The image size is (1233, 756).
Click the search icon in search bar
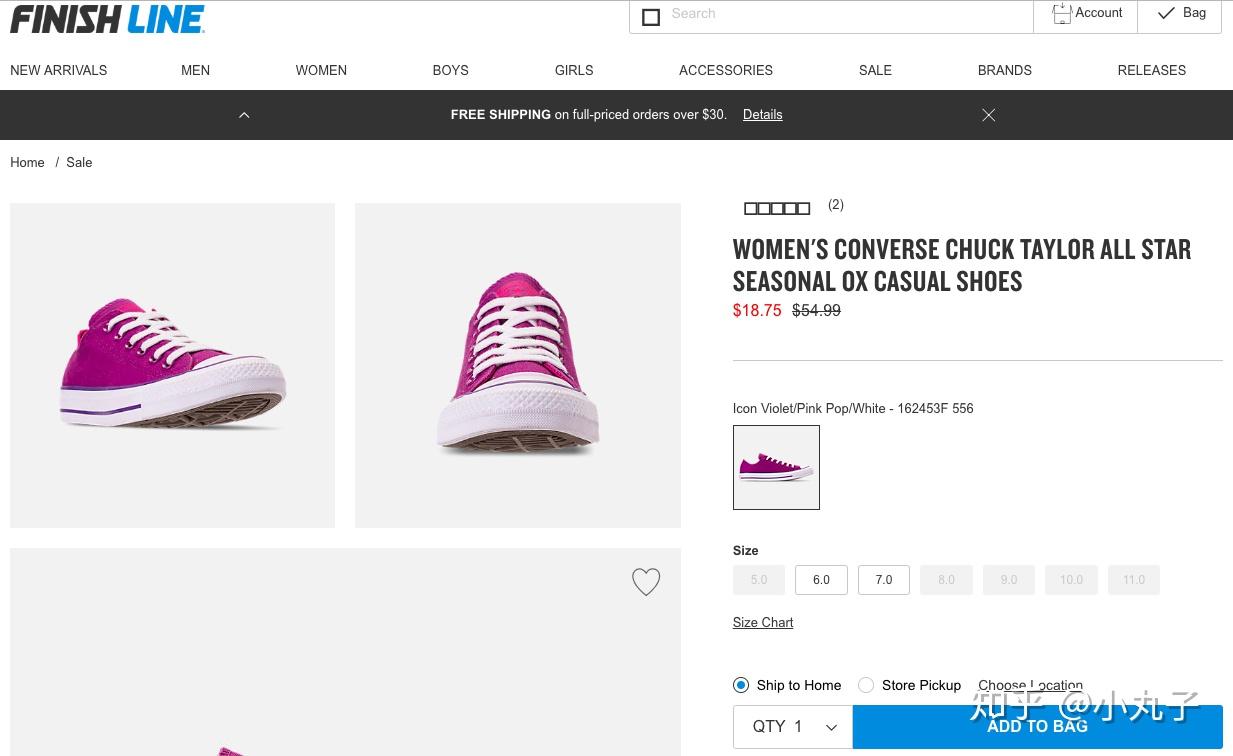pos(651,17)
